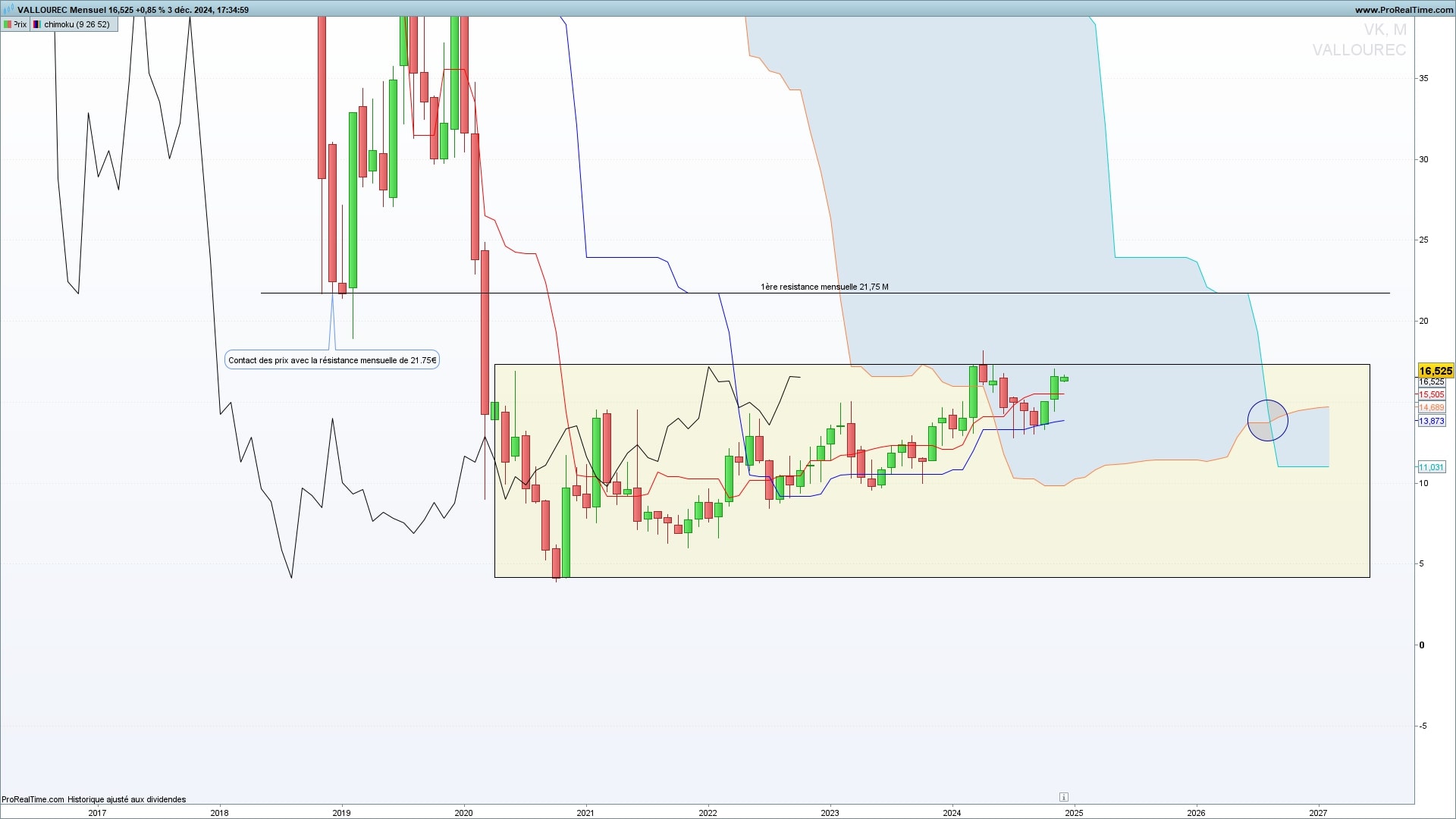Image resolution: width=1456 pixels, height=819 pixels.
Task: Open the chimoku (9 26 52) indicator settings
Action: pos(77,24)
